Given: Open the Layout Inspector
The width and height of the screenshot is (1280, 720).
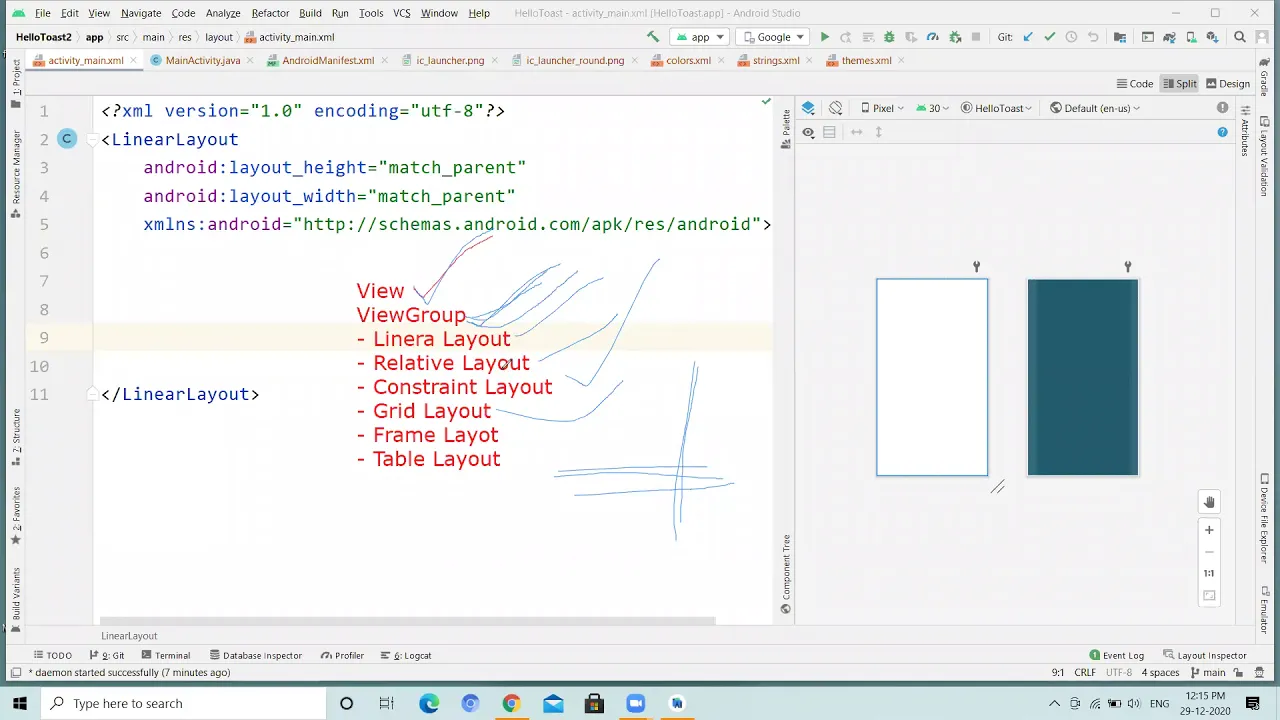Looking at the screenshot, I should point(1205,656).
